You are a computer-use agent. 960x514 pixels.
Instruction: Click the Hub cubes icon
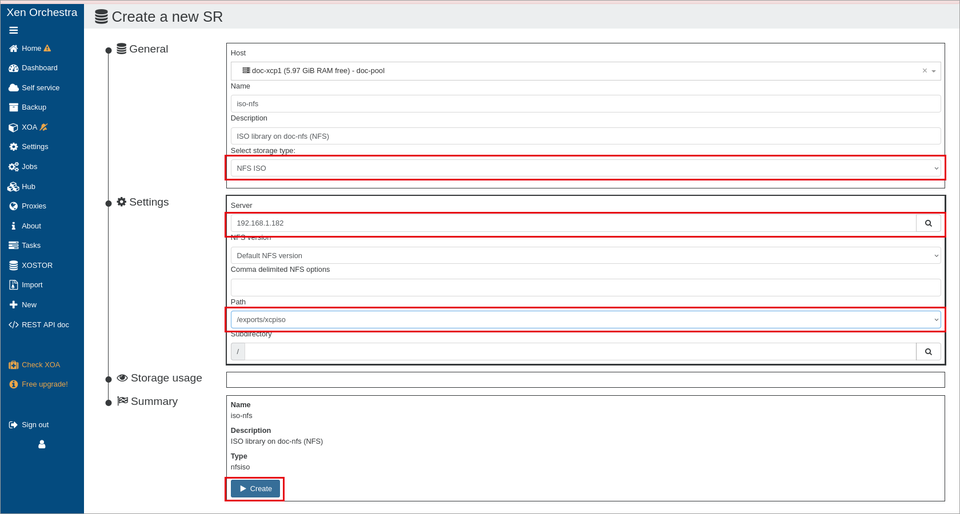click(13, 187)
